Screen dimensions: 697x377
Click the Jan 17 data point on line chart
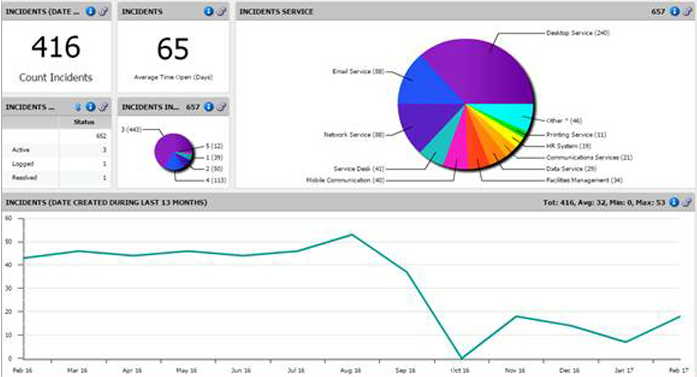coord(625,342)
